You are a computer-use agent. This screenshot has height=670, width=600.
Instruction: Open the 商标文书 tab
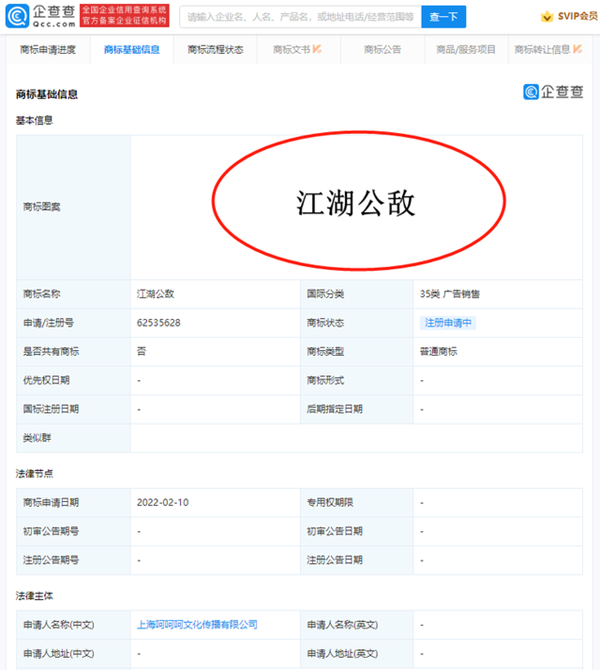[x=292, y=49]
